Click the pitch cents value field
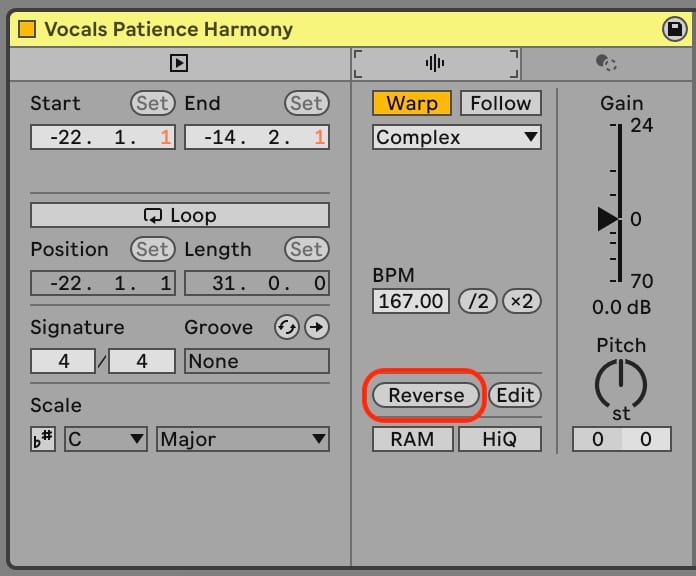The width and height of the screenshot is (696, 576). coord(646,439)
